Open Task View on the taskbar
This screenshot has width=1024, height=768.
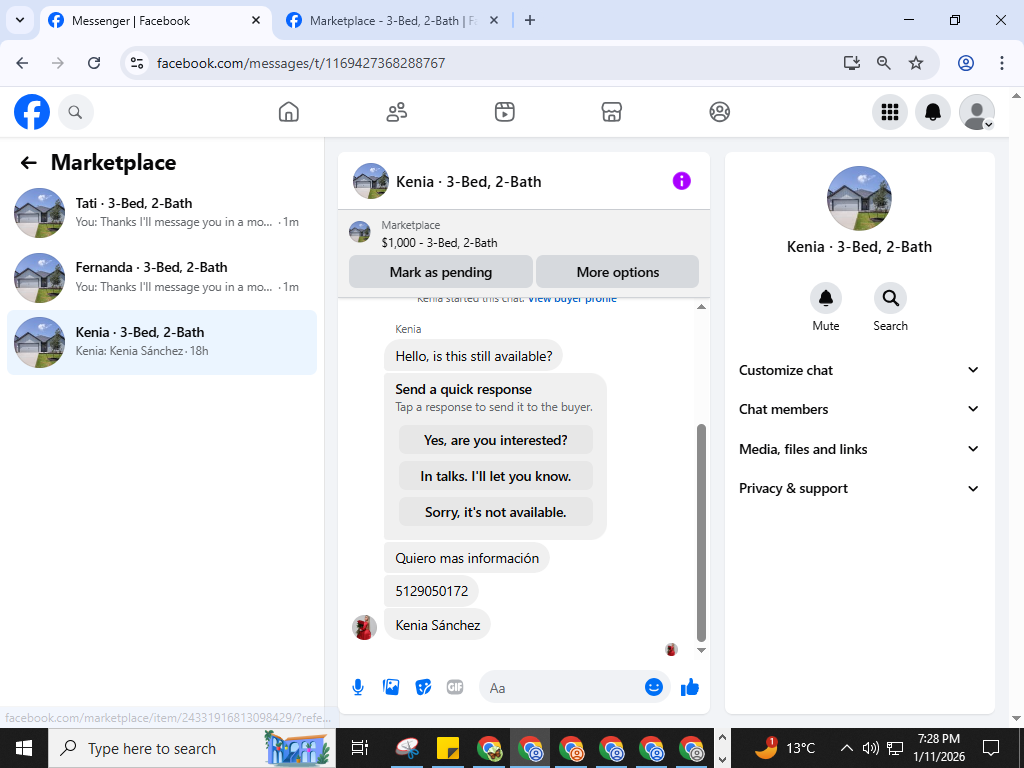click(x=359, y=748)
